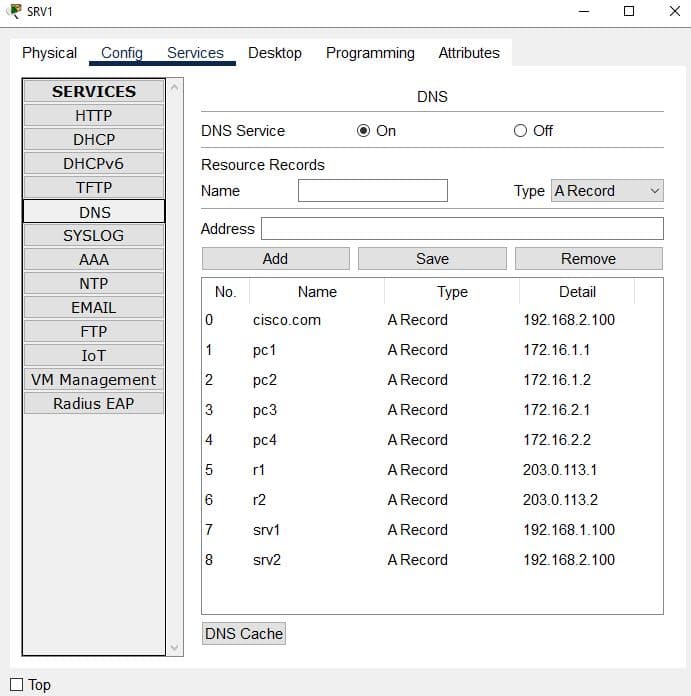The image size is (691, 696).
Task: Switch to the Physical tab
Action: [49, 53]
